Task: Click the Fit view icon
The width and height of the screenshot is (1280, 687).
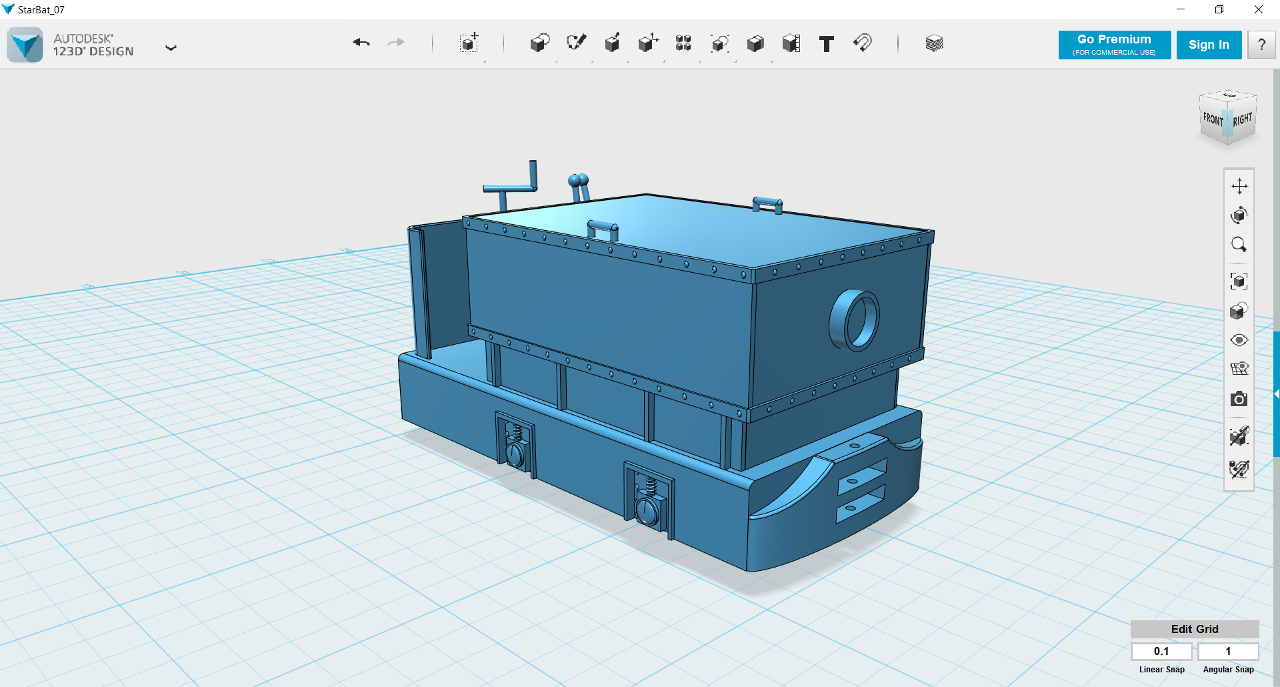Action: (1239, 281)
